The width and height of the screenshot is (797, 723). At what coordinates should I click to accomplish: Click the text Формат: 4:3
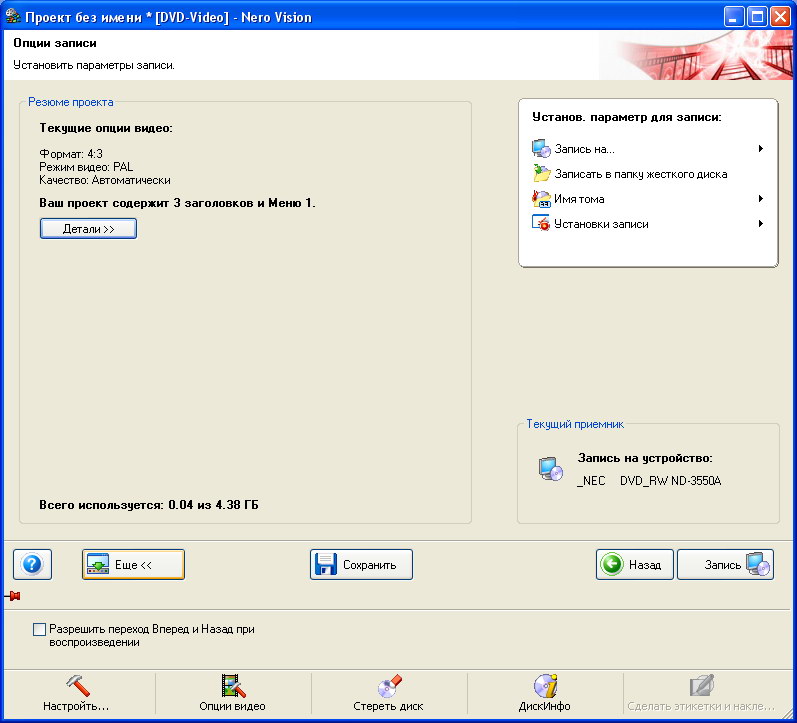click(71, 154)
